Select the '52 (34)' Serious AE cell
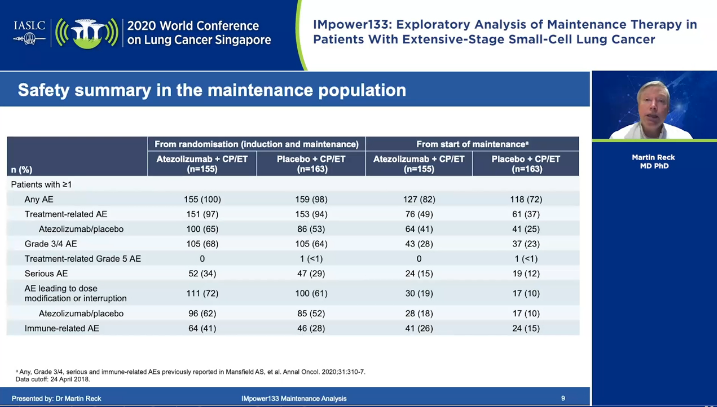The image size is (717, 407). (202, 273)
